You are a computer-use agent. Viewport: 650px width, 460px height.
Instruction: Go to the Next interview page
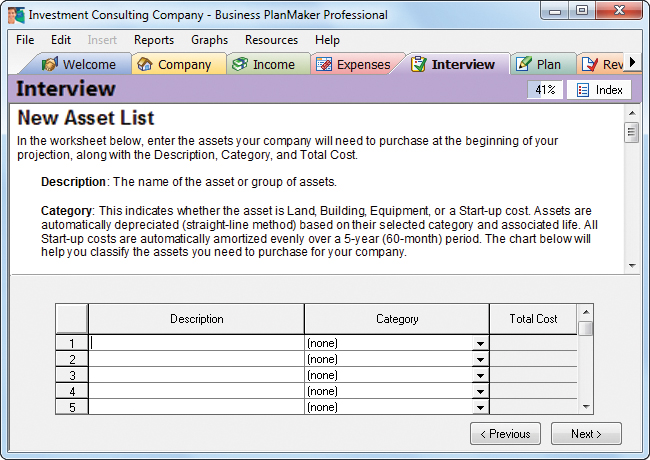(585, 434)
